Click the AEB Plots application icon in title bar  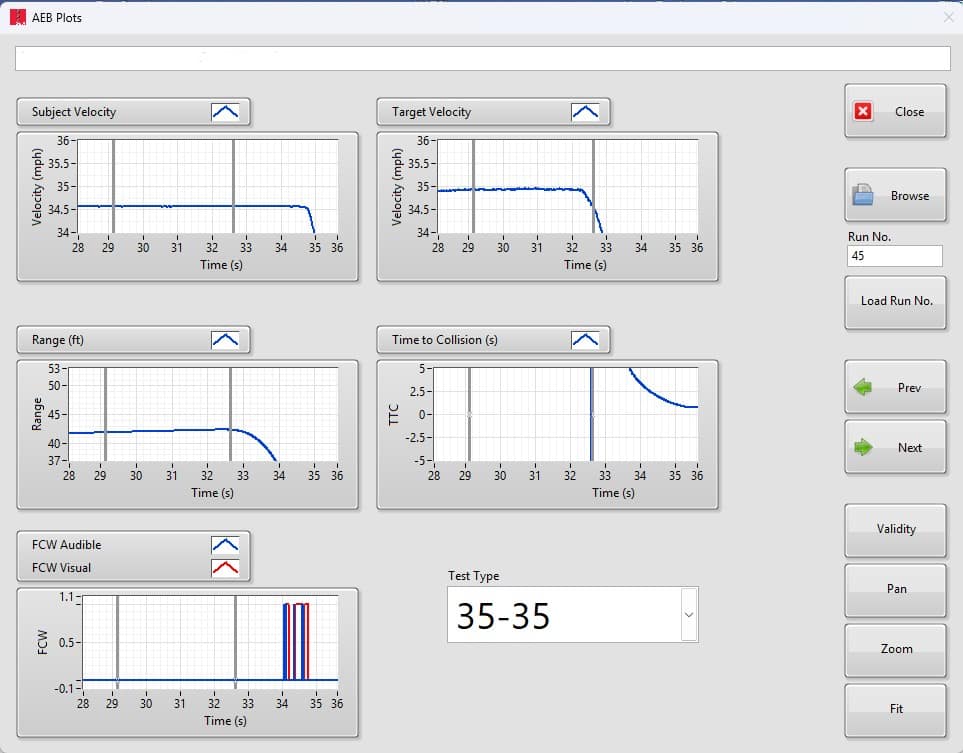pos(18,17)
